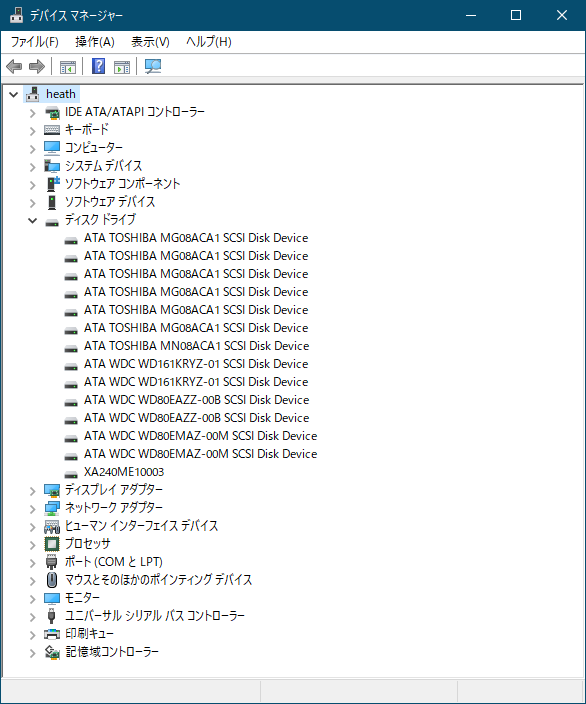Select ATA TOSHIBA MN08ACA1 SCSI Disk Device
The image size is (586, 704).
196,346
